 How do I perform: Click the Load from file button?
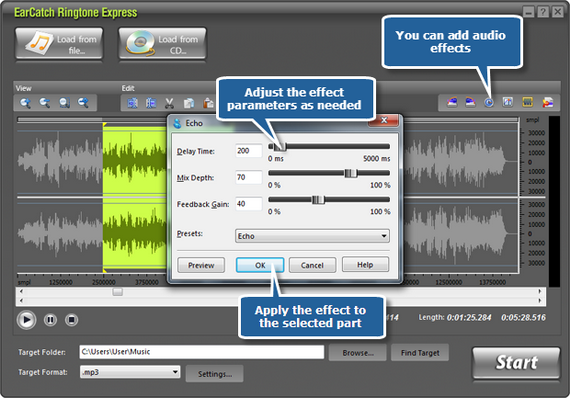[x=59, y=44]
